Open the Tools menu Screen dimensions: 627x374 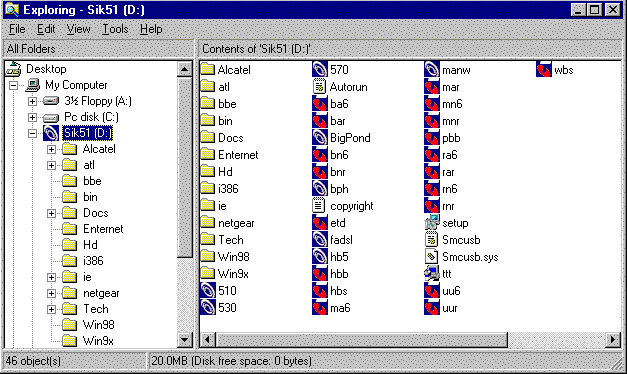coord(115,29)
